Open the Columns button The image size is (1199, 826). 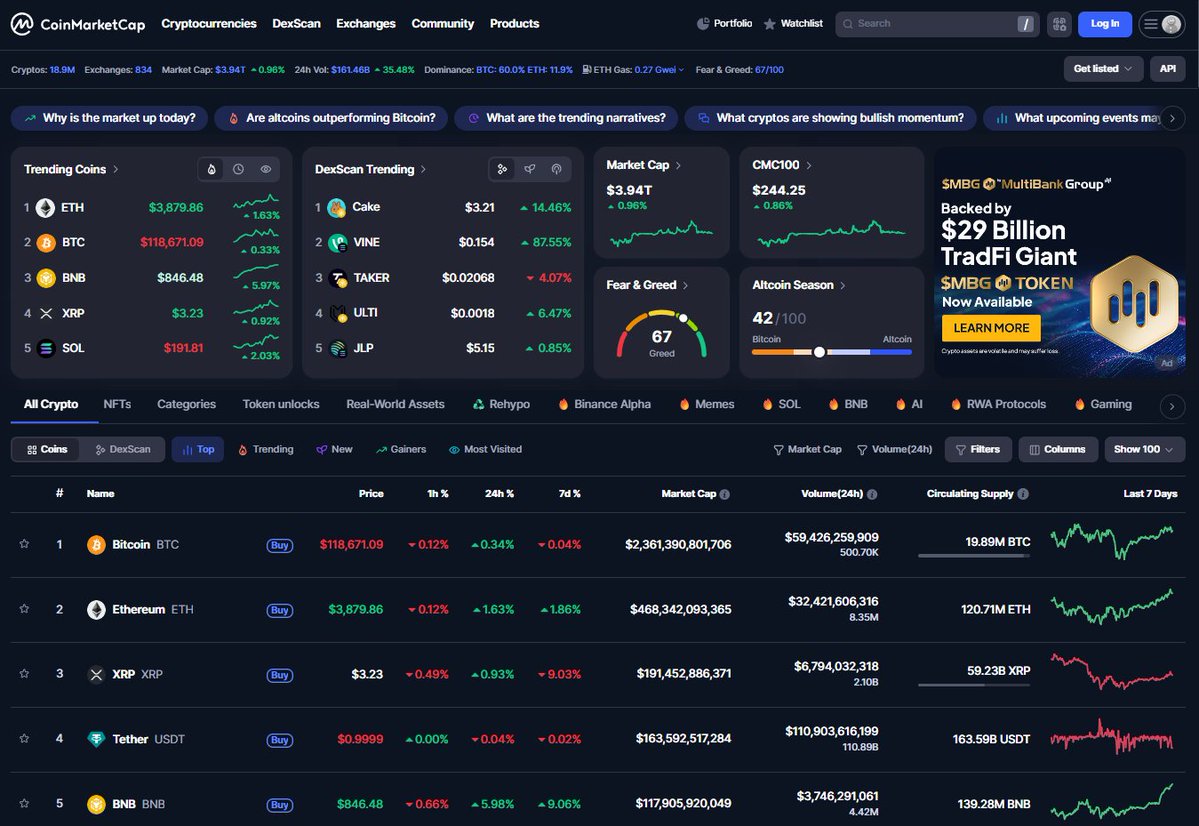point(1058,449)
